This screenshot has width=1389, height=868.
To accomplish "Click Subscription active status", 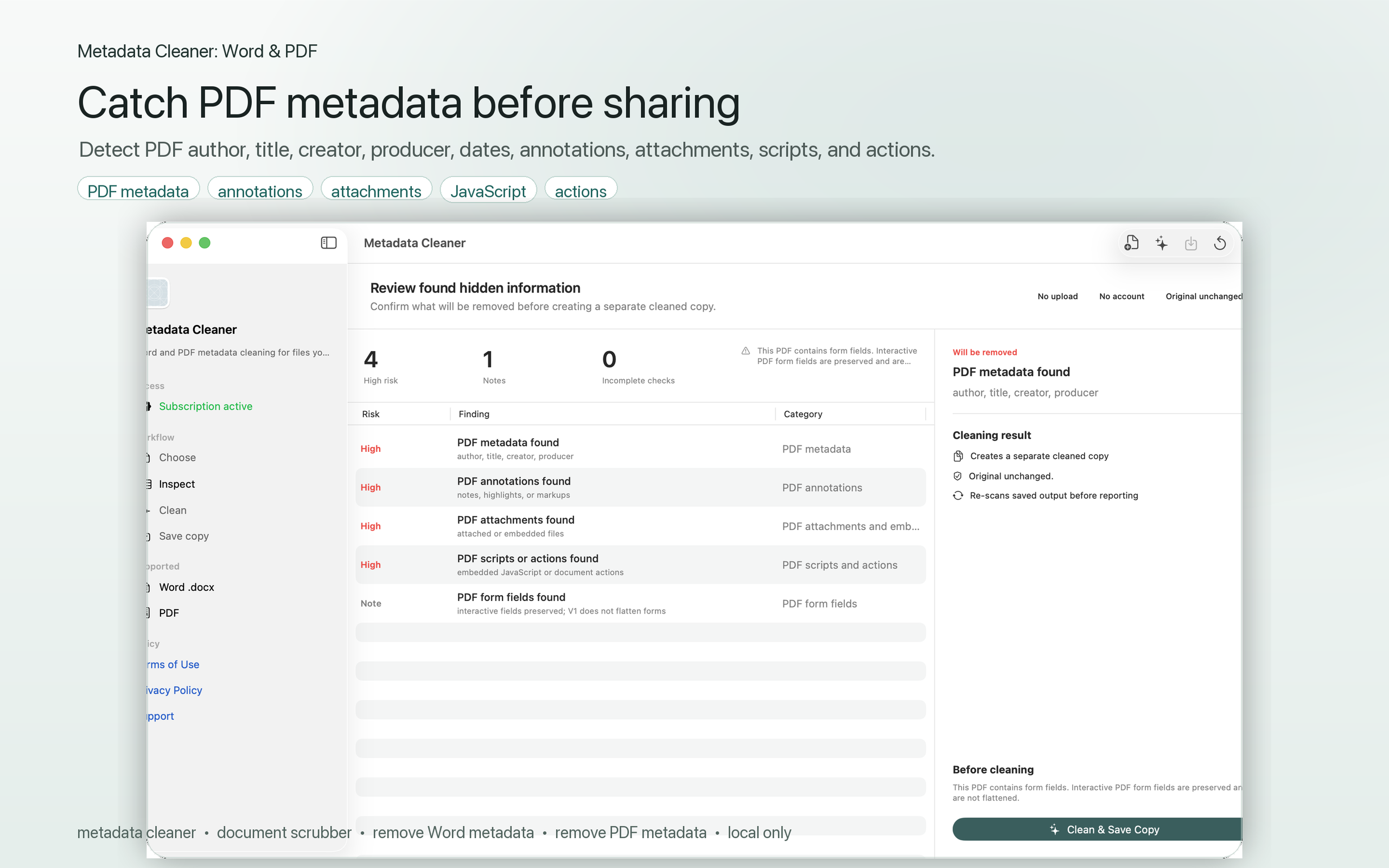I will pyautogui.click(x=206, y=406).
